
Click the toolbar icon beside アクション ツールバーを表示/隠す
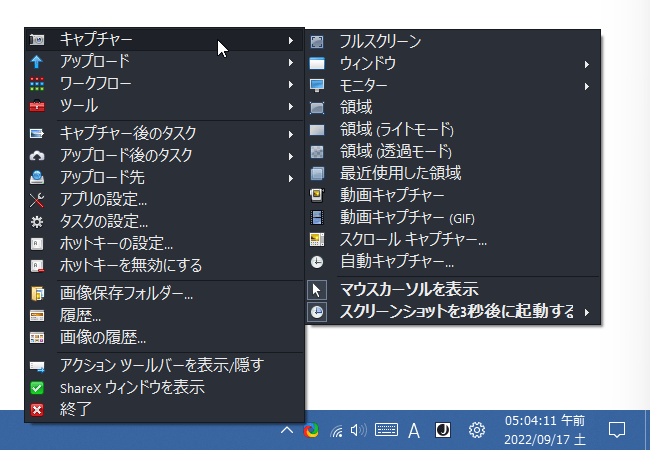pyautogui.click(x=37, y=366)
